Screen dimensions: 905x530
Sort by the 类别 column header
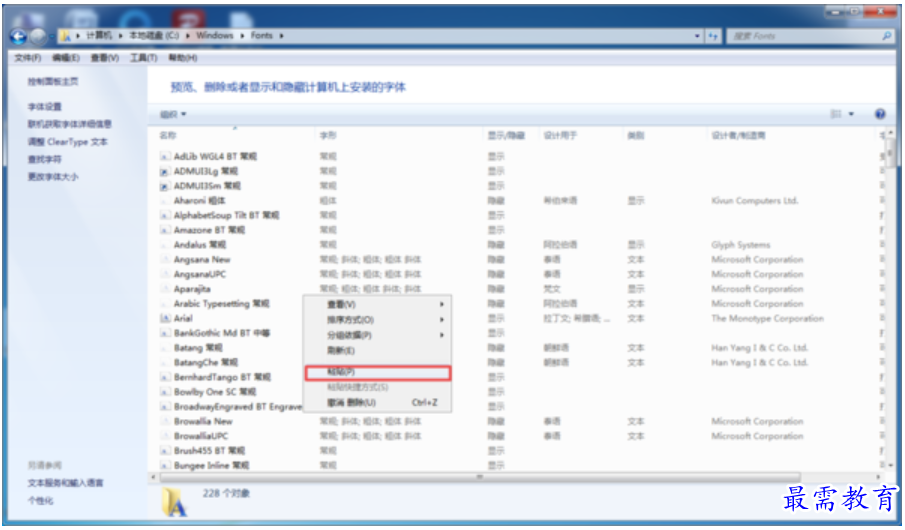pos(665,135)
